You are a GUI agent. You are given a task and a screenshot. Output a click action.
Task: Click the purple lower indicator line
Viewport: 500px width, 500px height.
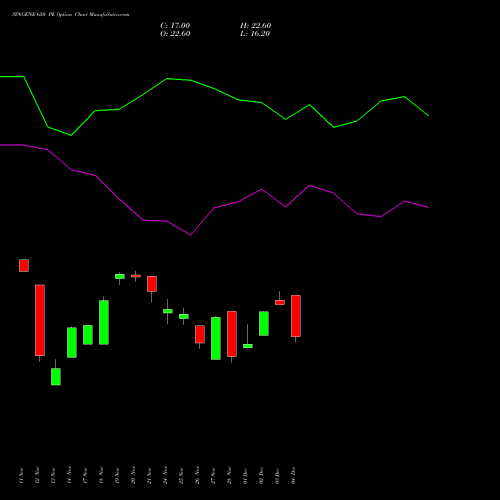tap(214, 207)
